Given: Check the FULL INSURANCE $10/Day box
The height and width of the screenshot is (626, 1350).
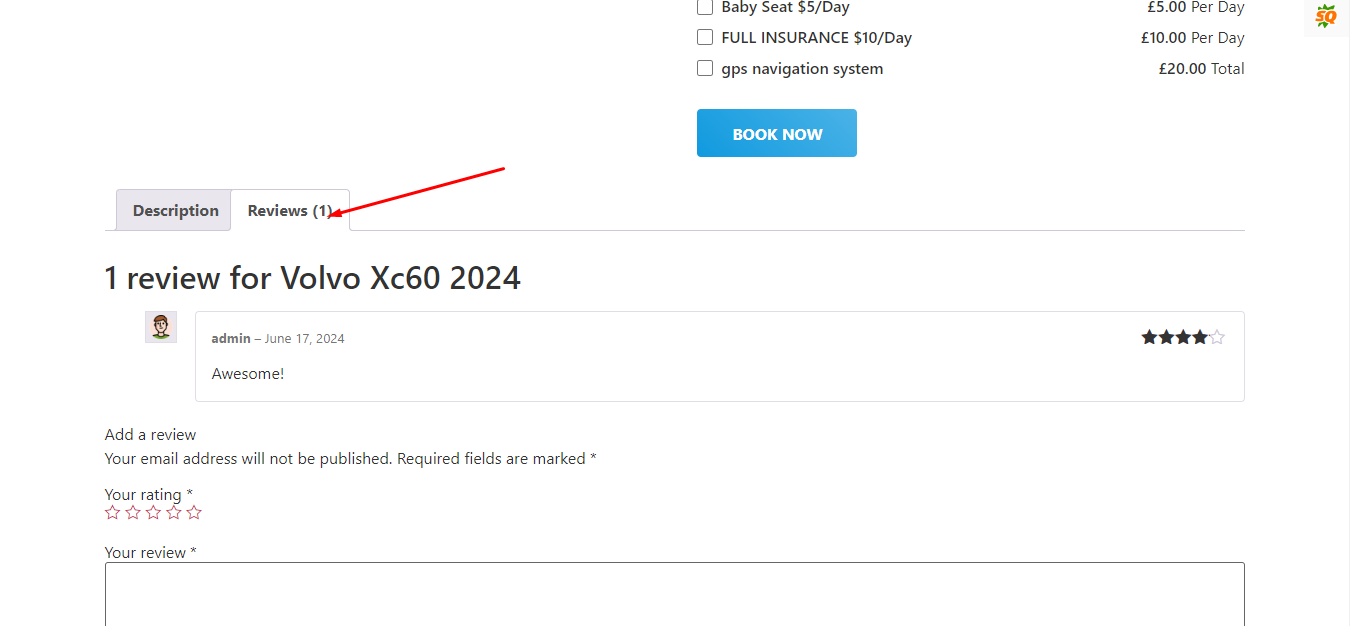Looking at the screenshot, I should [x=705, y=38].
